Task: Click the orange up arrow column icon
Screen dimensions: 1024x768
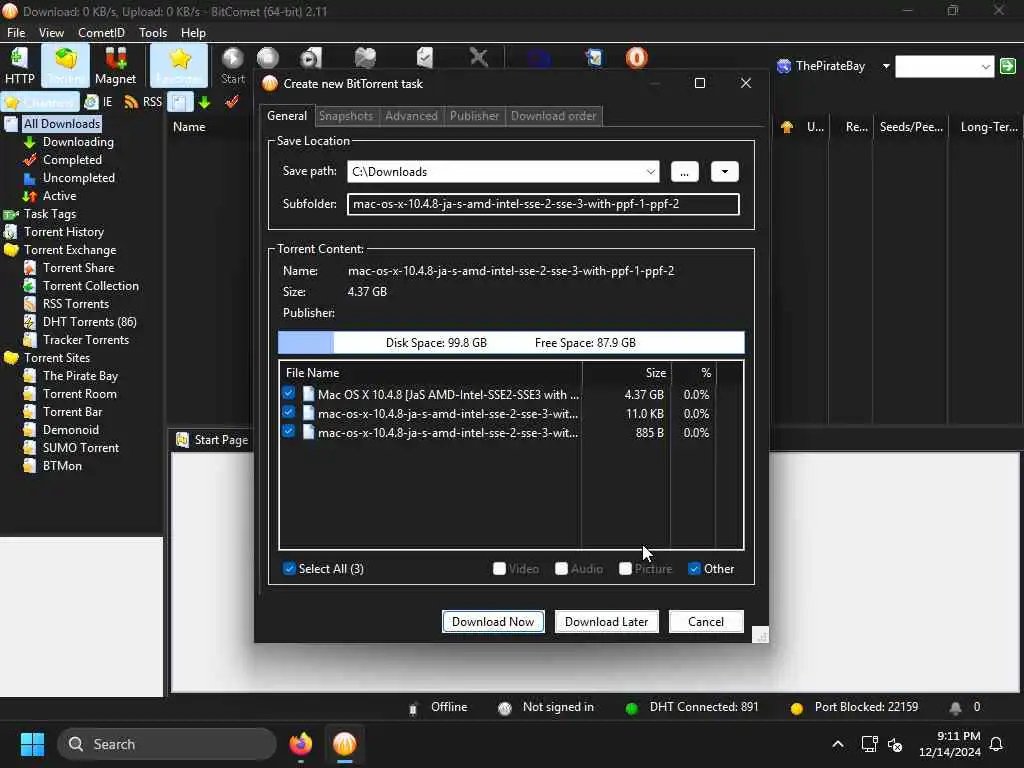Action: click(787, 127)
